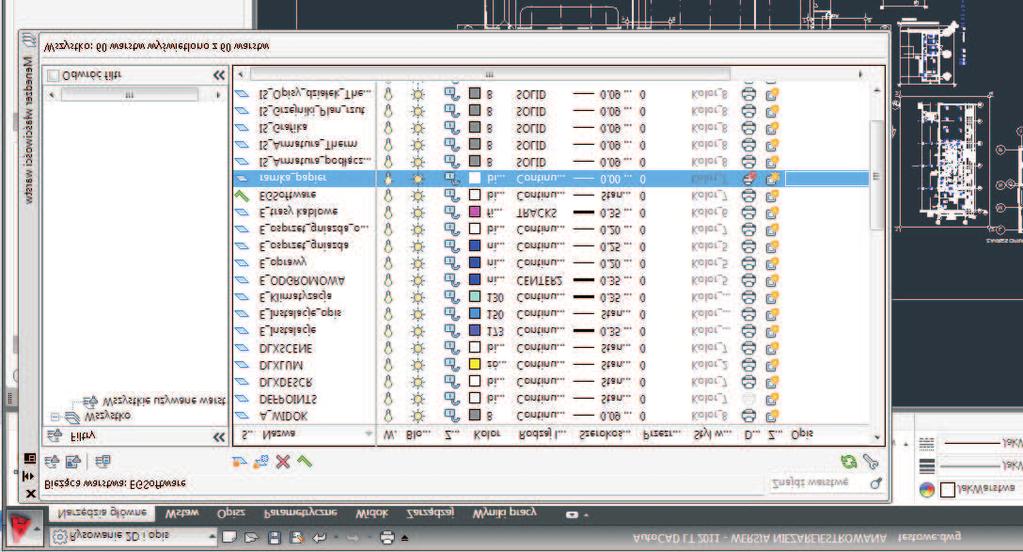Switch to the Opisz ribbon tab
The image size is (1023, 552).
tap(231, 514)
